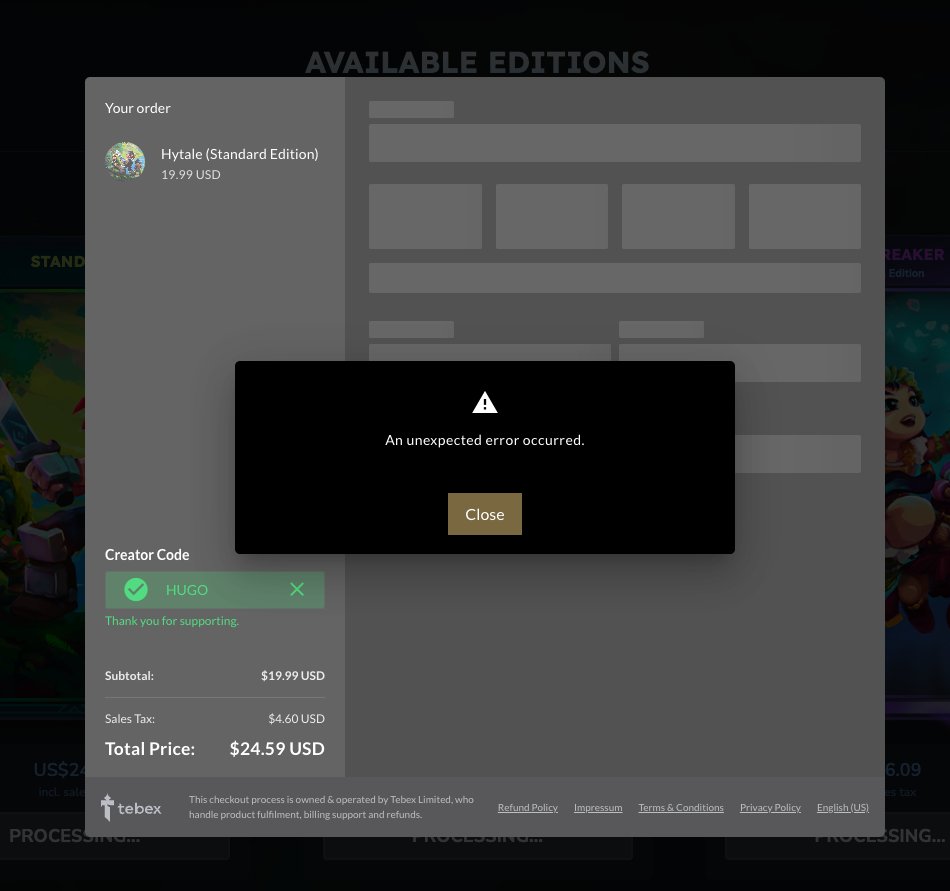Image resolution: width=950 pixels, height=891 pixels.
Task: Click the "Total Price:" label
Action: point(150,749)
